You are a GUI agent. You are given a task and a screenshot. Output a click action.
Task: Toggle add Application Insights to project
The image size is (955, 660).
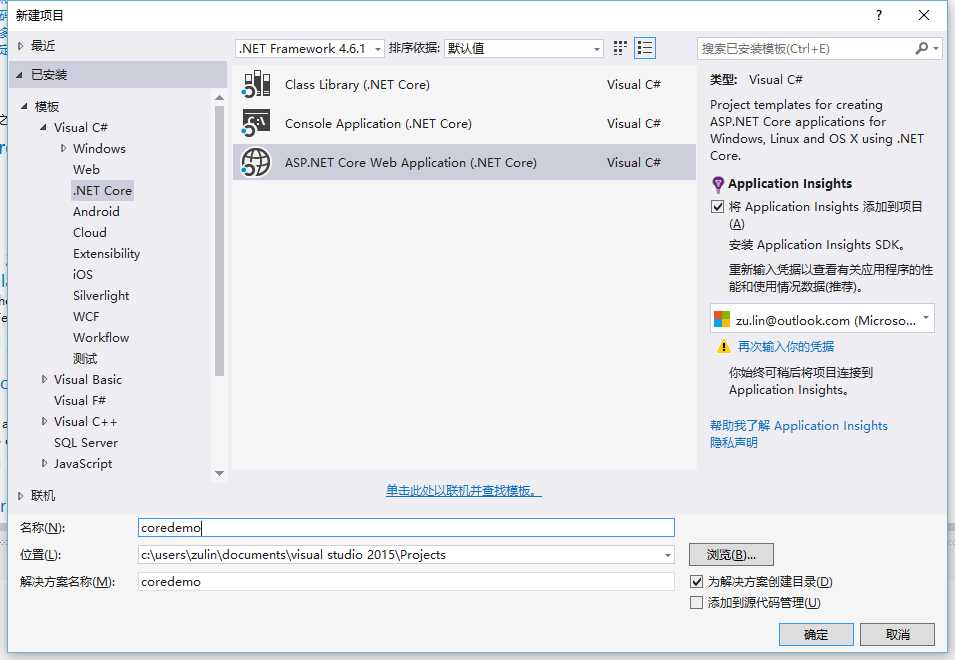[x=717, y=207]
